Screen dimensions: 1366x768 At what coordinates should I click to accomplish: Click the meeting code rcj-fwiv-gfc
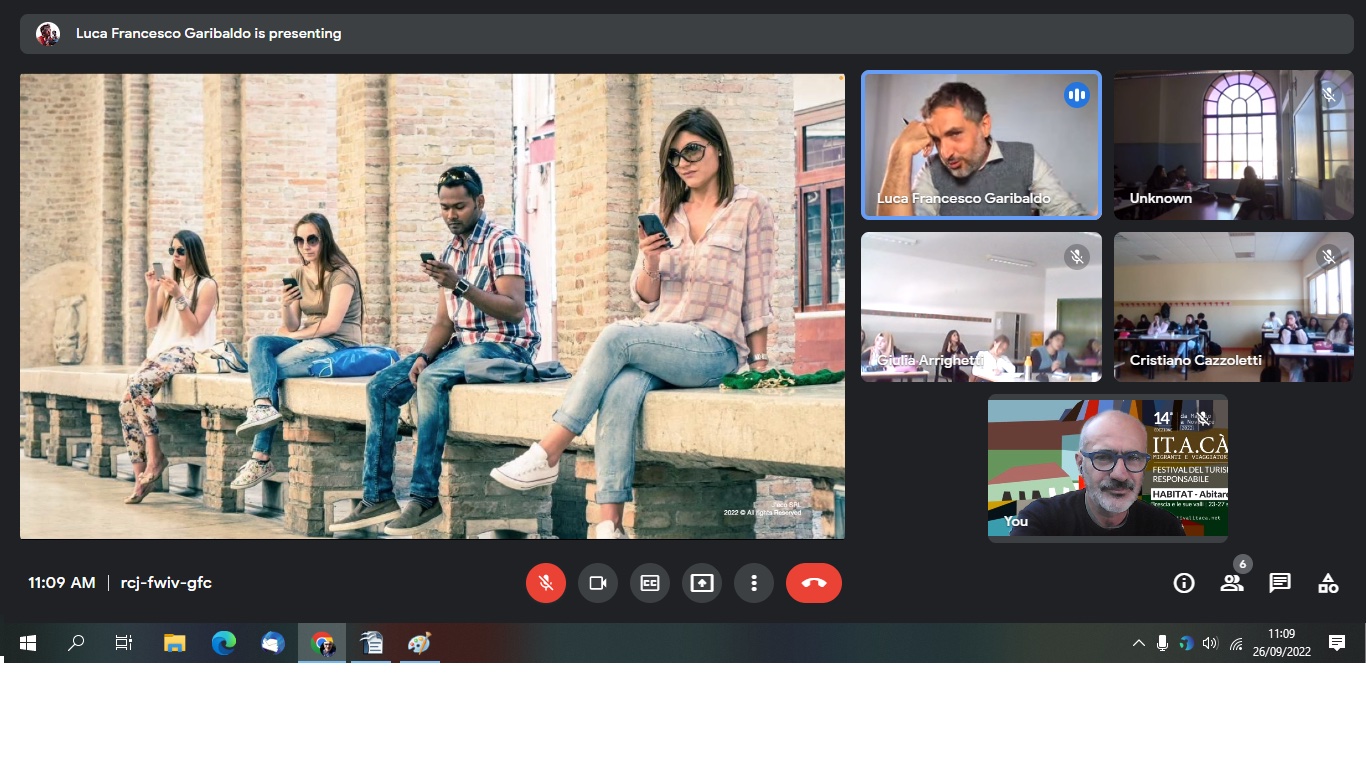(x=166, y=583)
